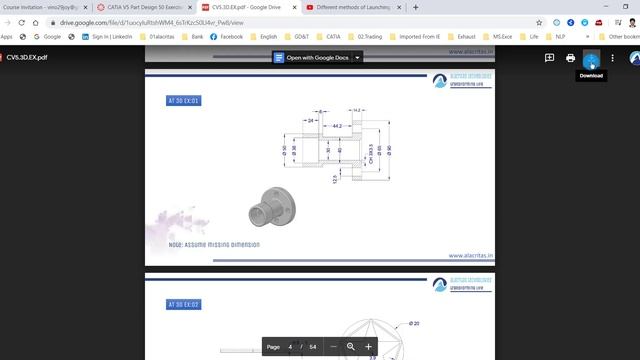
Task: Click the dark blue circular extension icon
Action: coord(571,23)
